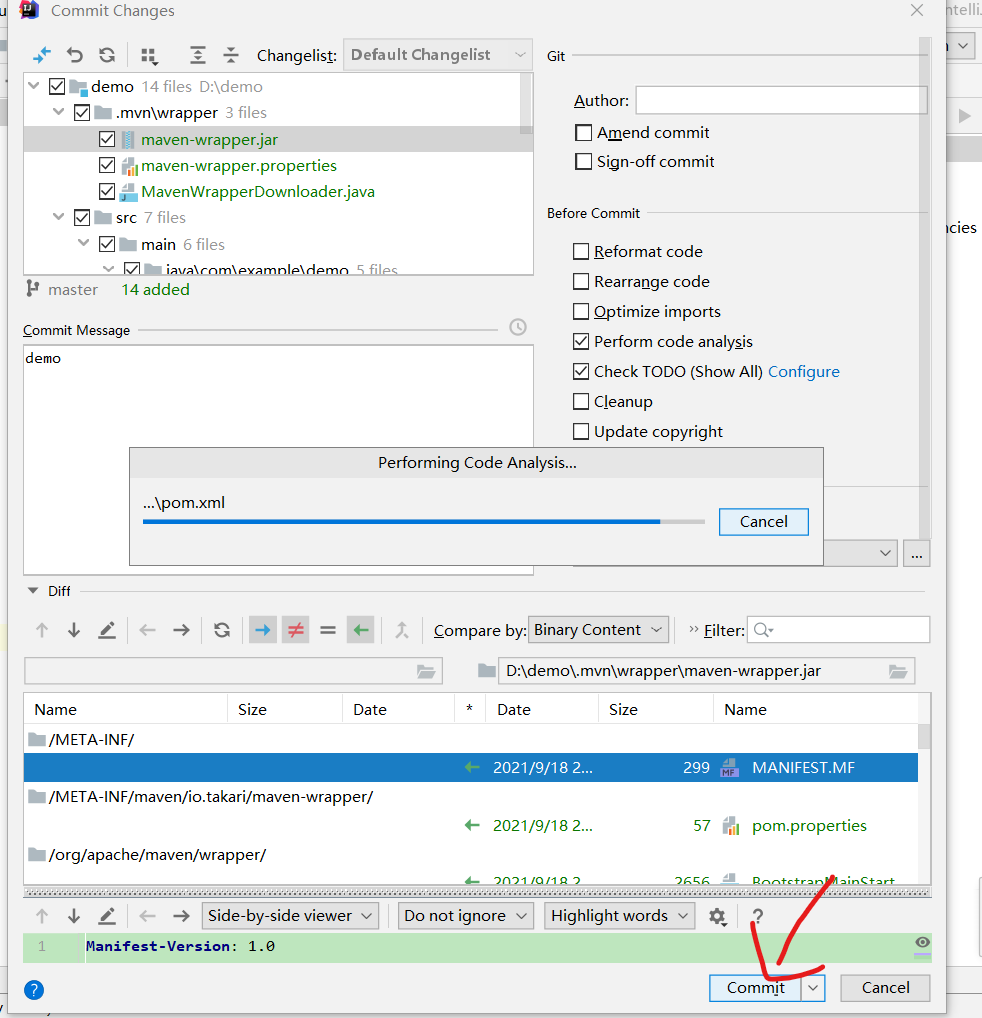The image size is (982, 1018).
Task: Collapse the .mvn\wrapper folder node
Action: 59,112
